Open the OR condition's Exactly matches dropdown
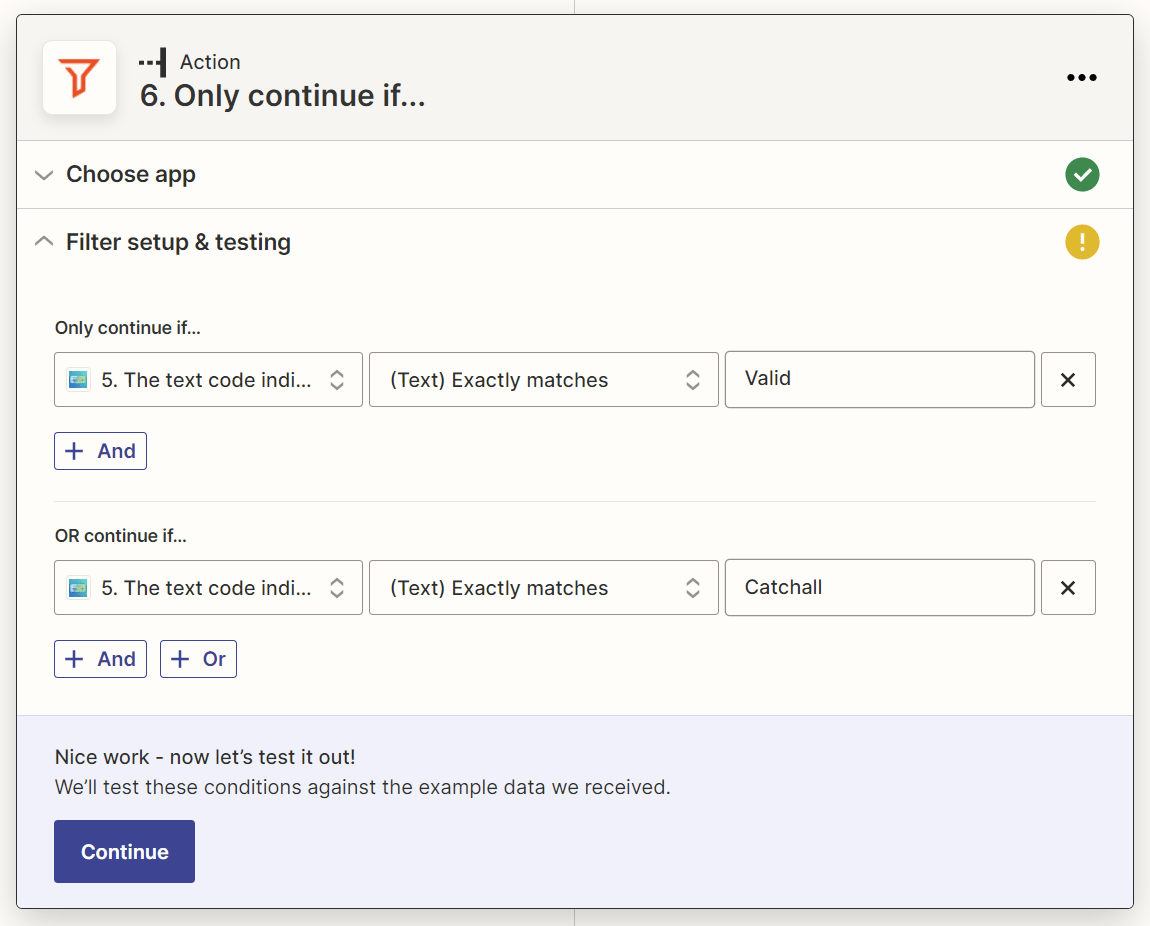Image resolution: width=1150 pixels, height=926 pixels. (543, 587)
